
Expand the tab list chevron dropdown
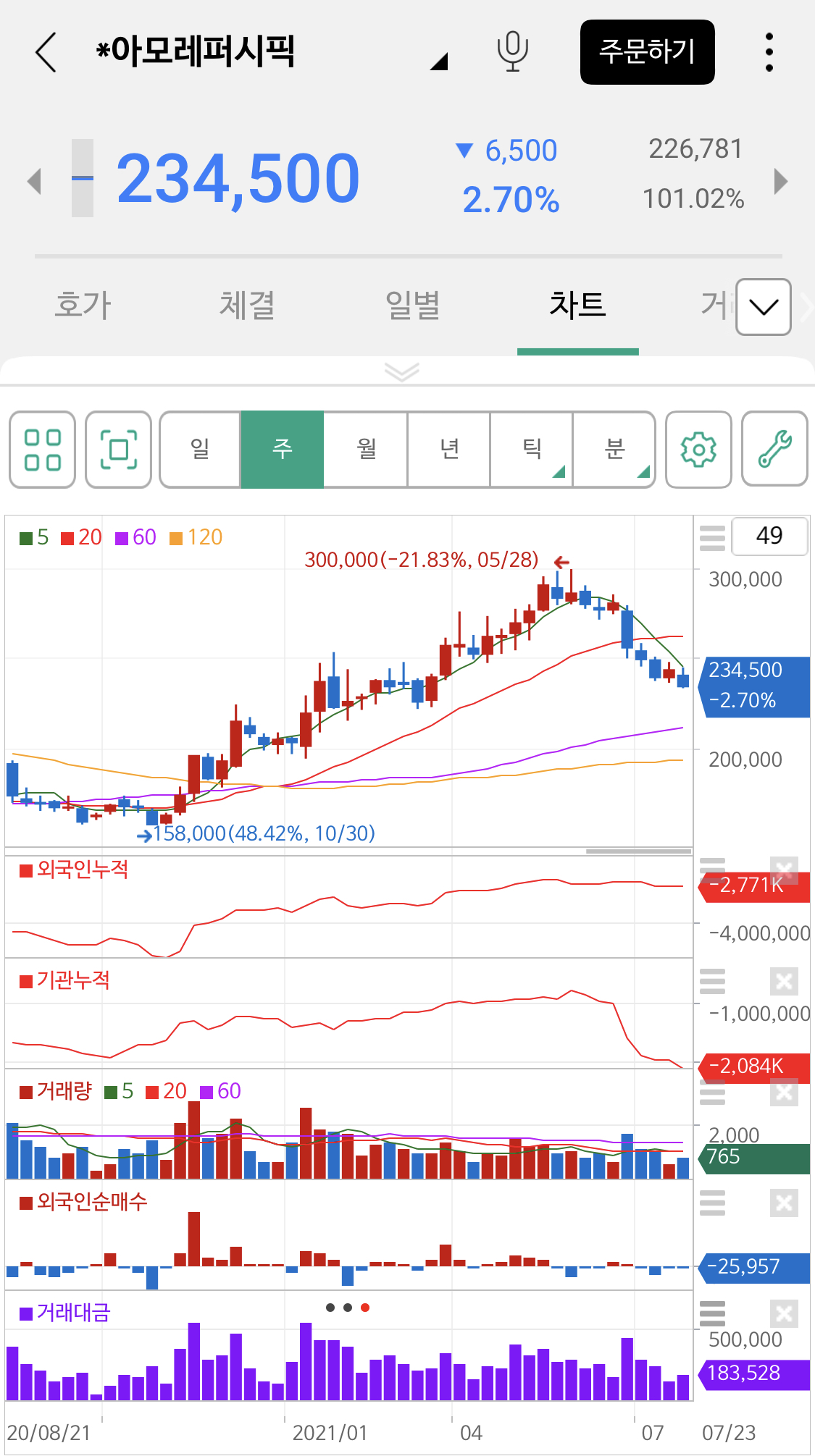(764, 307)
